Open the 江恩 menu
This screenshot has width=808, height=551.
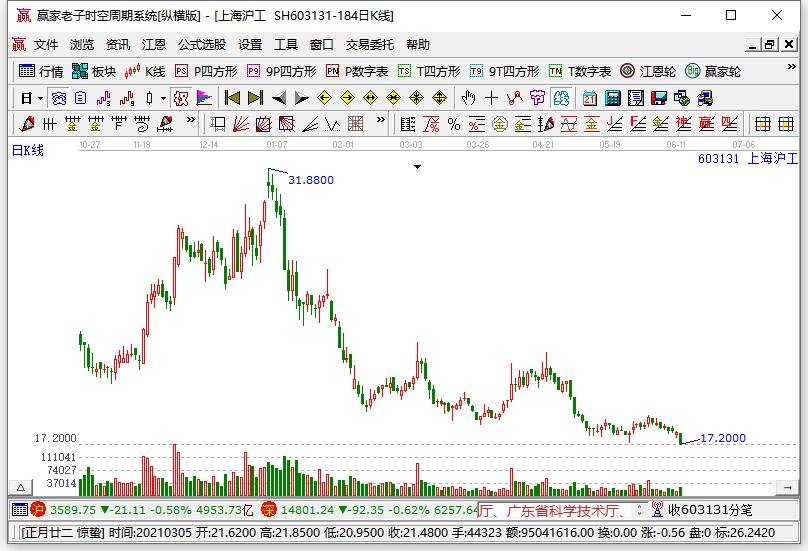click(154, 45)
